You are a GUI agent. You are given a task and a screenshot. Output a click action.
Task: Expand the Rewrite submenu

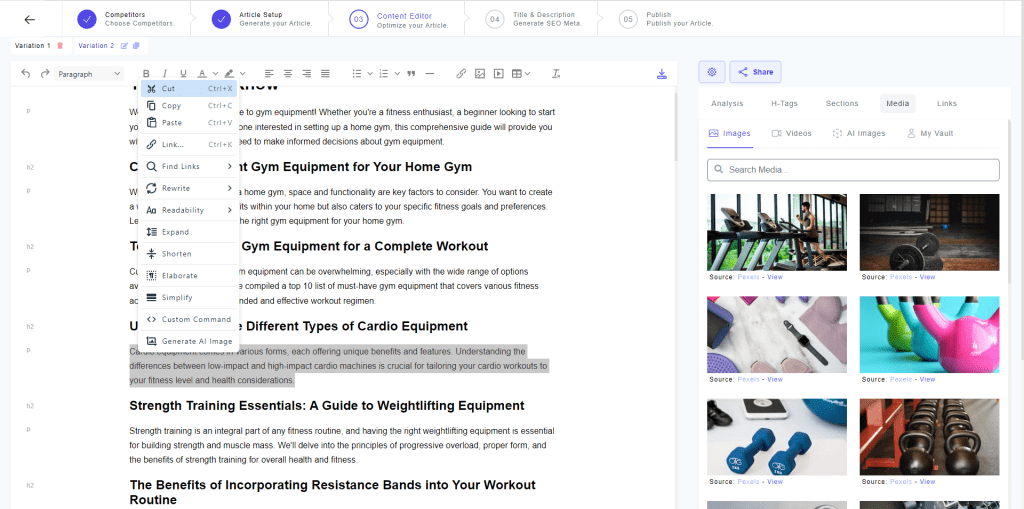coord(188,188)
